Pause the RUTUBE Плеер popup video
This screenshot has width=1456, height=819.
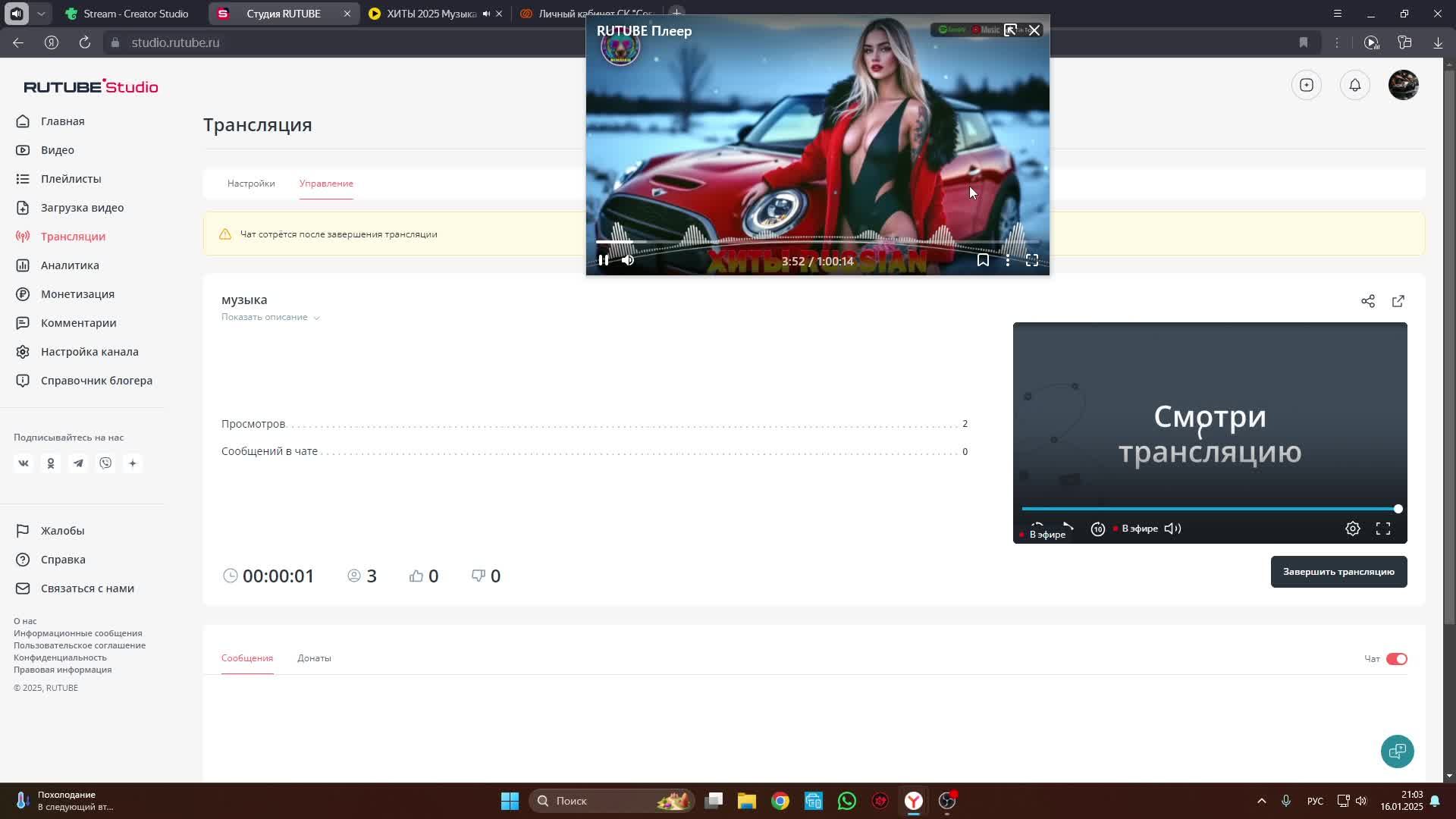pos(604,260)
